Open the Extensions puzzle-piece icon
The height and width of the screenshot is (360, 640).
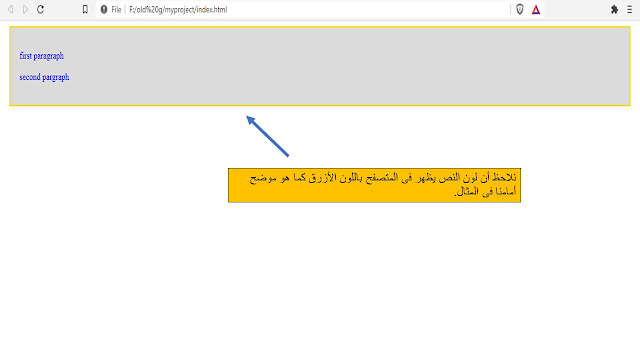tap(614, 9)
